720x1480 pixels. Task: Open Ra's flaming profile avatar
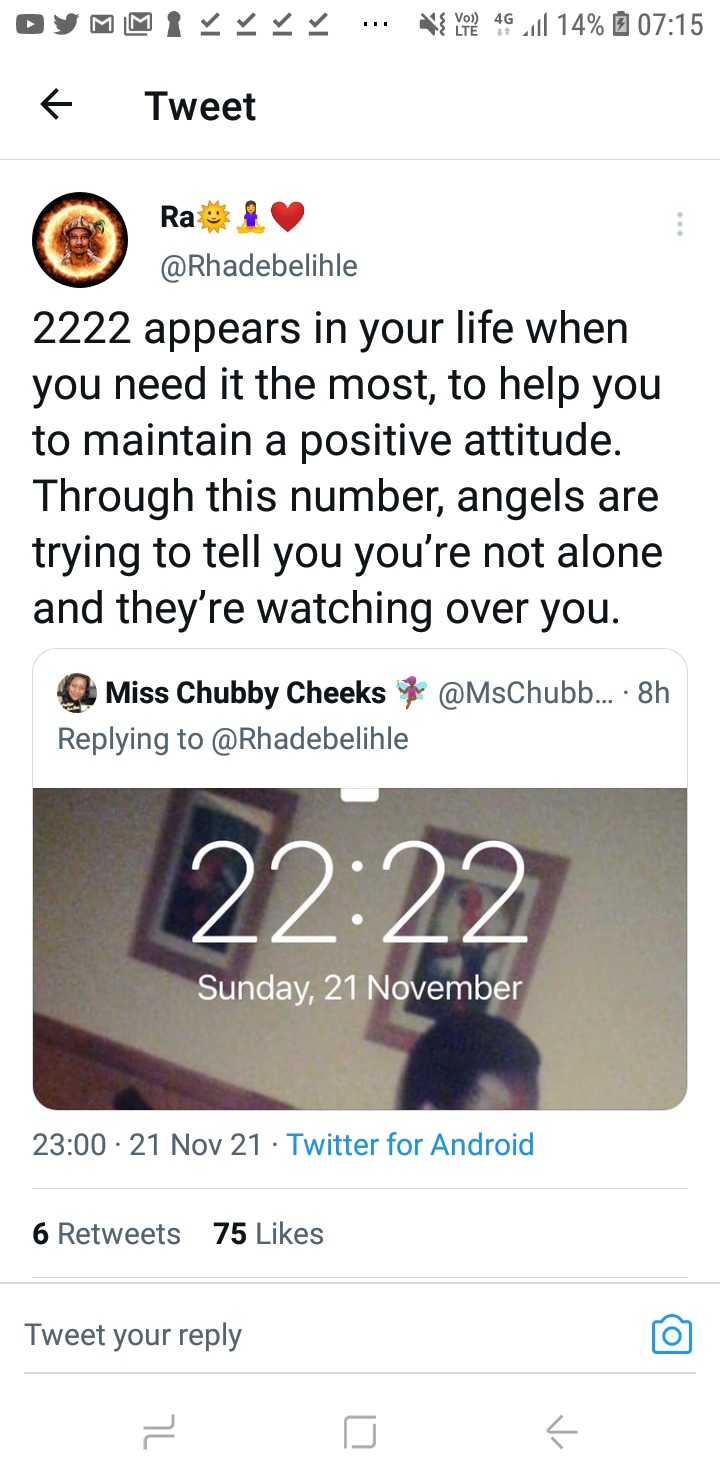80,240
